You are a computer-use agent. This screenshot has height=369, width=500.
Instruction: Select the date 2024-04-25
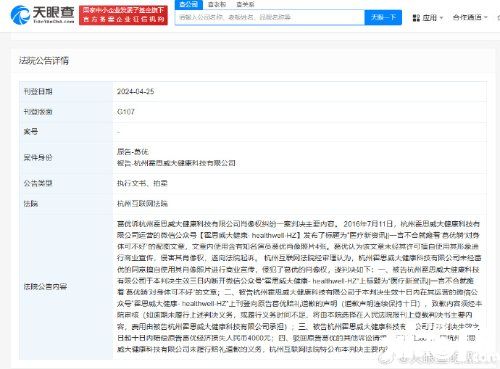click(x=135, y=91)
